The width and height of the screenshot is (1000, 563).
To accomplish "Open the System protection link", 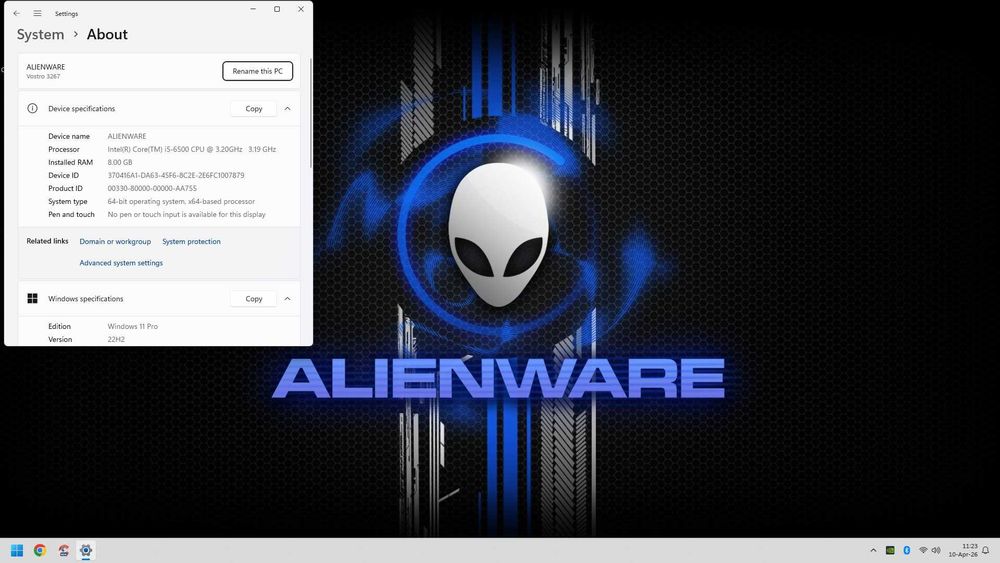I will (191, 242).
